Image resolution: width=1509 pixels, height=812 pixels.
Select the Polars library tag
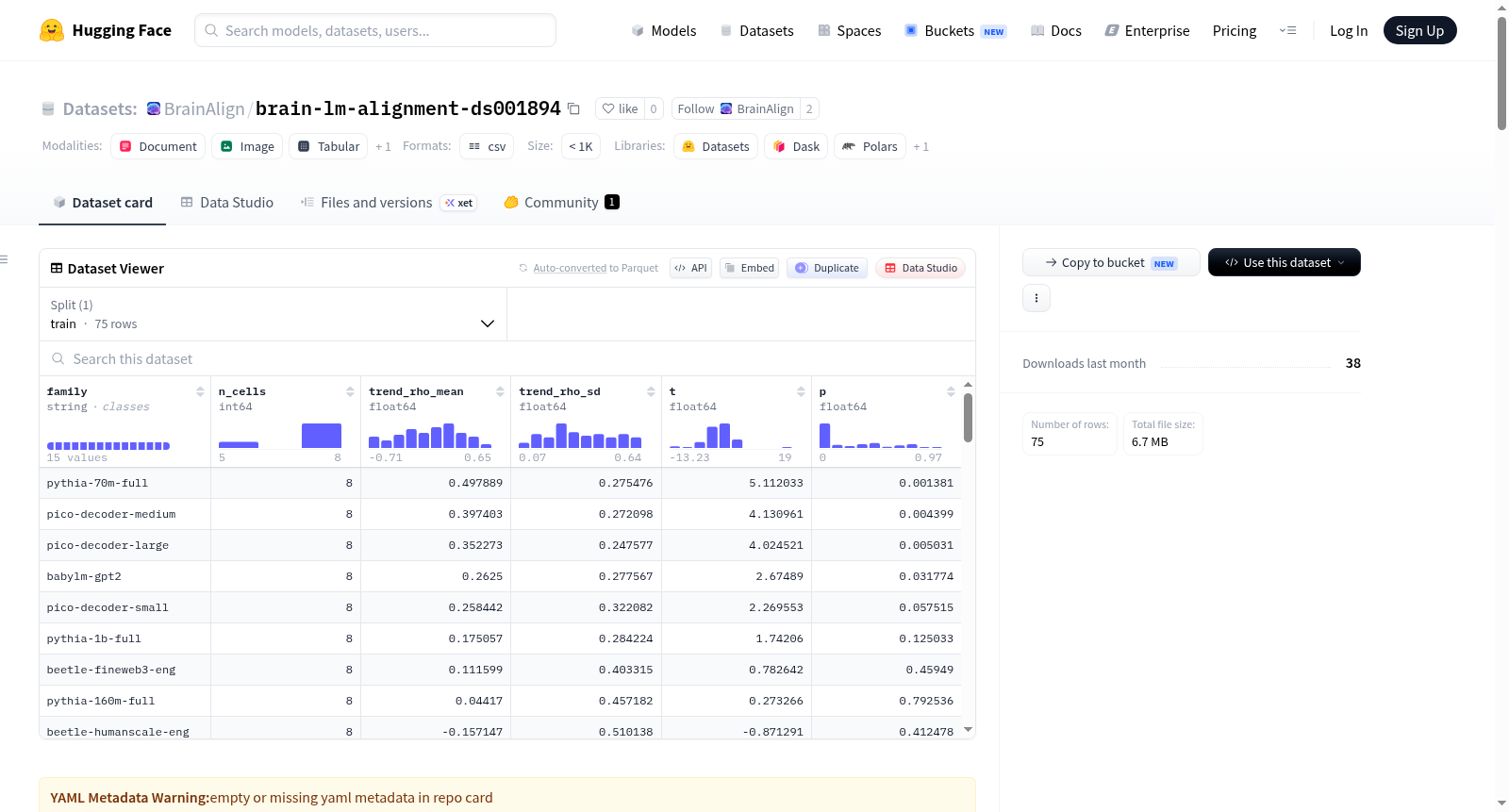870,146
